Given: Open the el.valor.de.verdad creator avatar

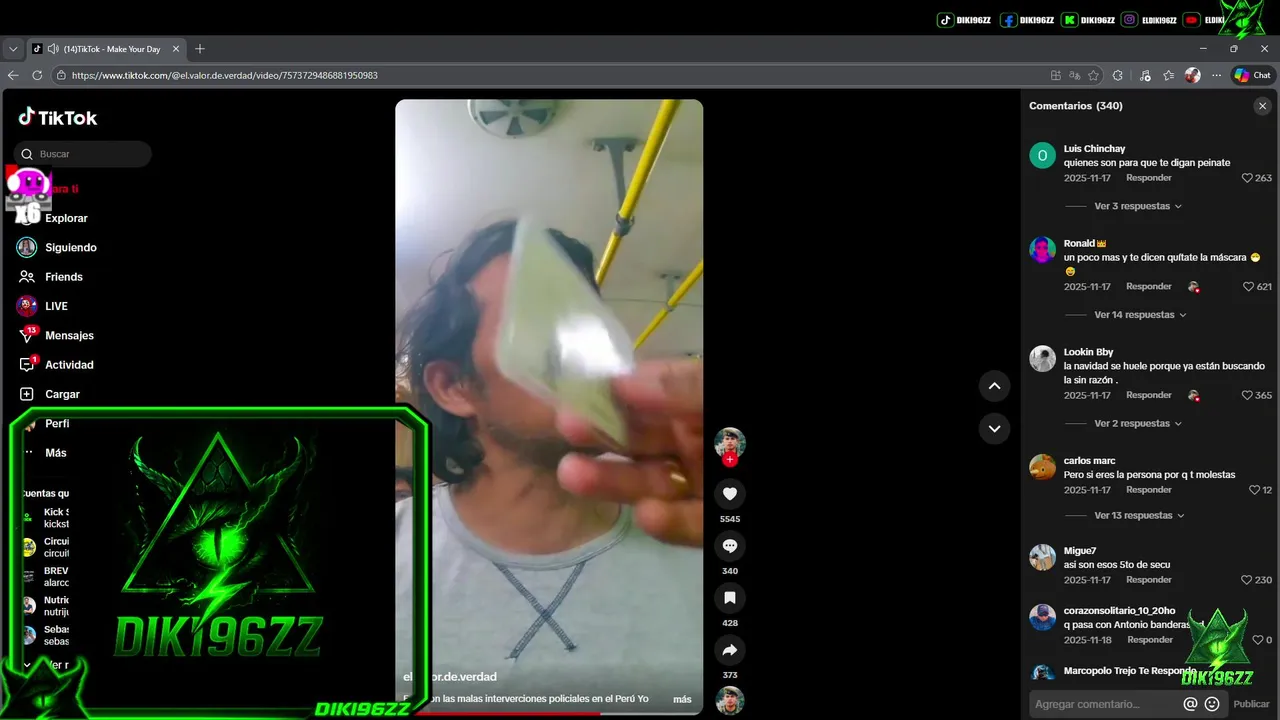Looking at the screenshot, I should pyautogui.click(x=729, y=443).
